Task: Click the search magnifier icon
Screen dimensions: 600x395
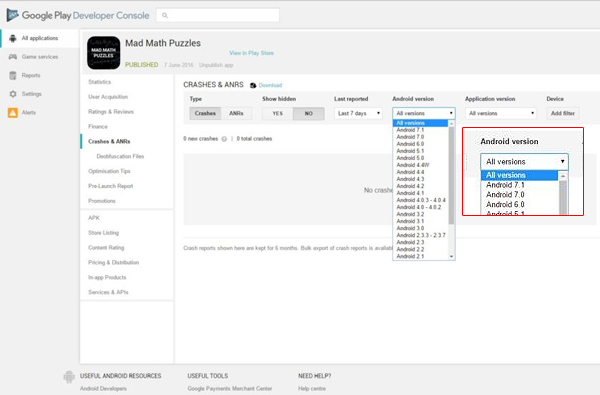Action: pyautogui.click(x=165, y=15)
